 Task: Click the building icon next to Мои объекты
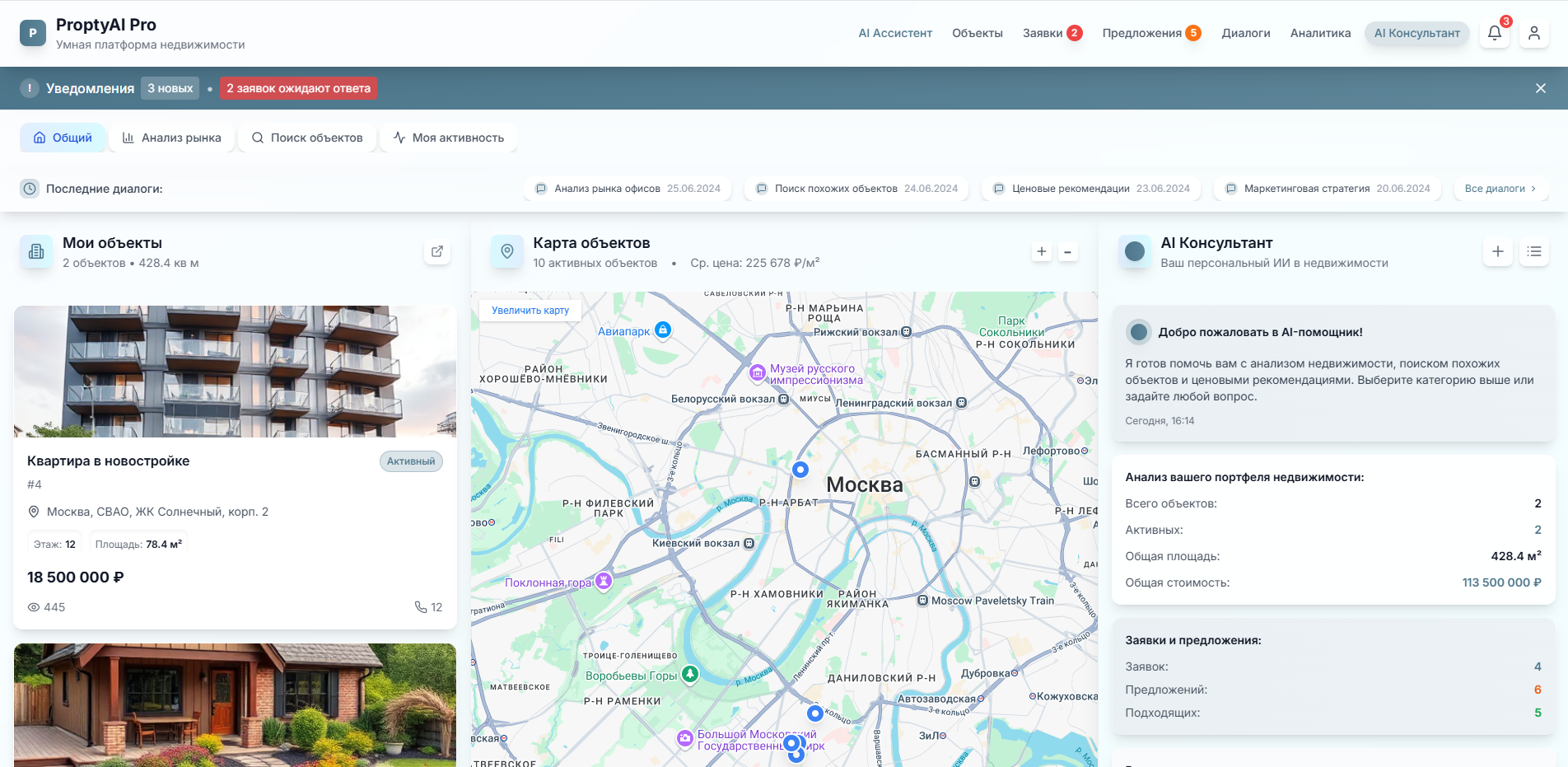[x=36, y=251]
